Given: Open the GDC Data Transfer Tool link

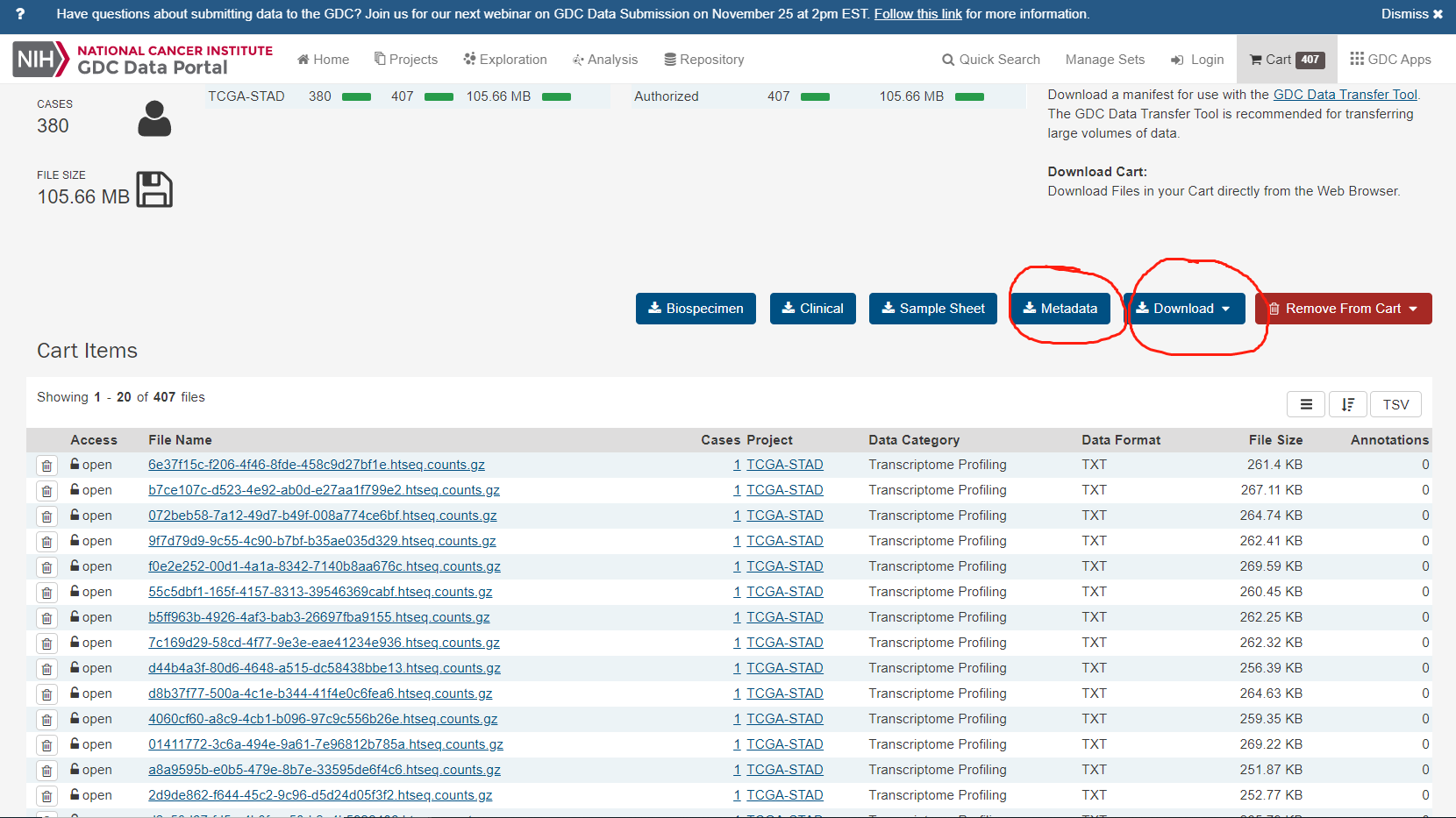Looking at the screenshot, I should (x=1345, y=95).
